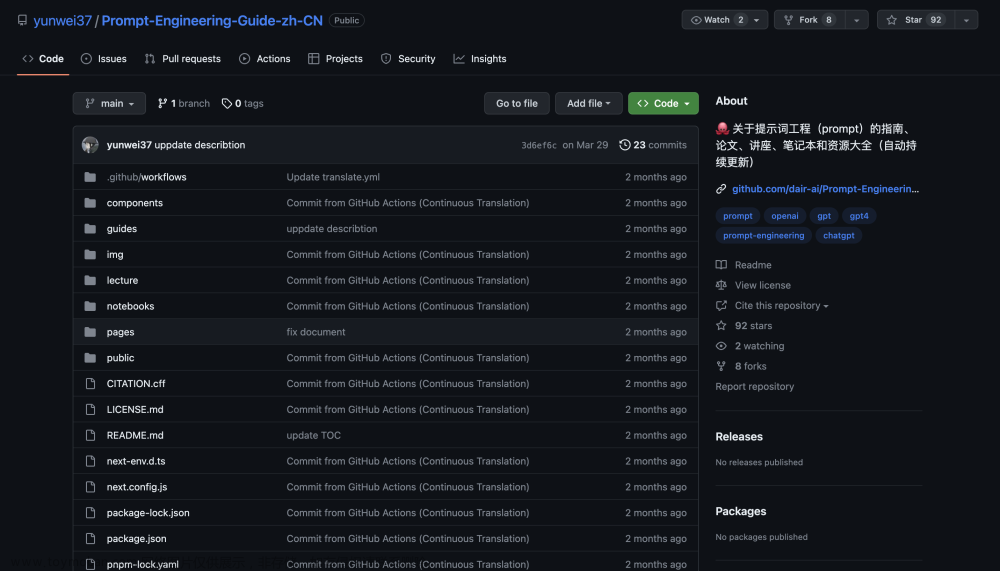The image size is (1000, 571).
Task: Select the gpt4 topic tag
Action: coord(859,216)
